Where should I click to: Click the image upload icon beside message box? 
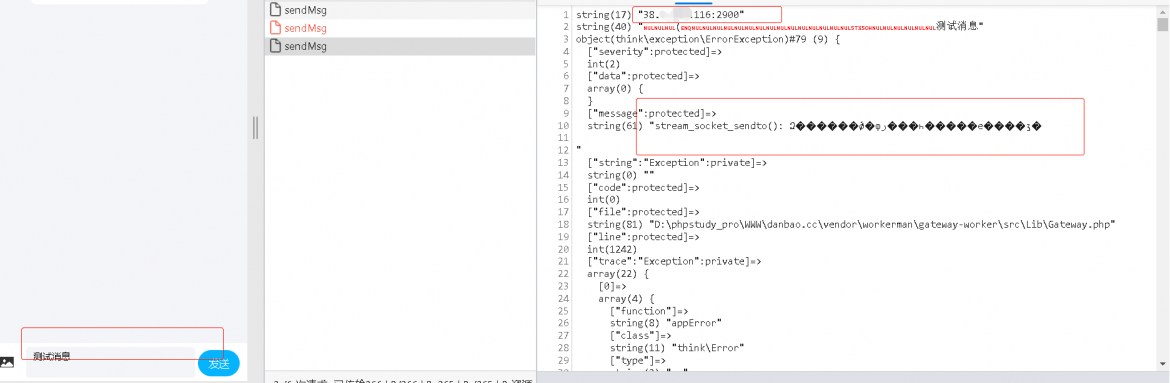(x=7, y=362)
